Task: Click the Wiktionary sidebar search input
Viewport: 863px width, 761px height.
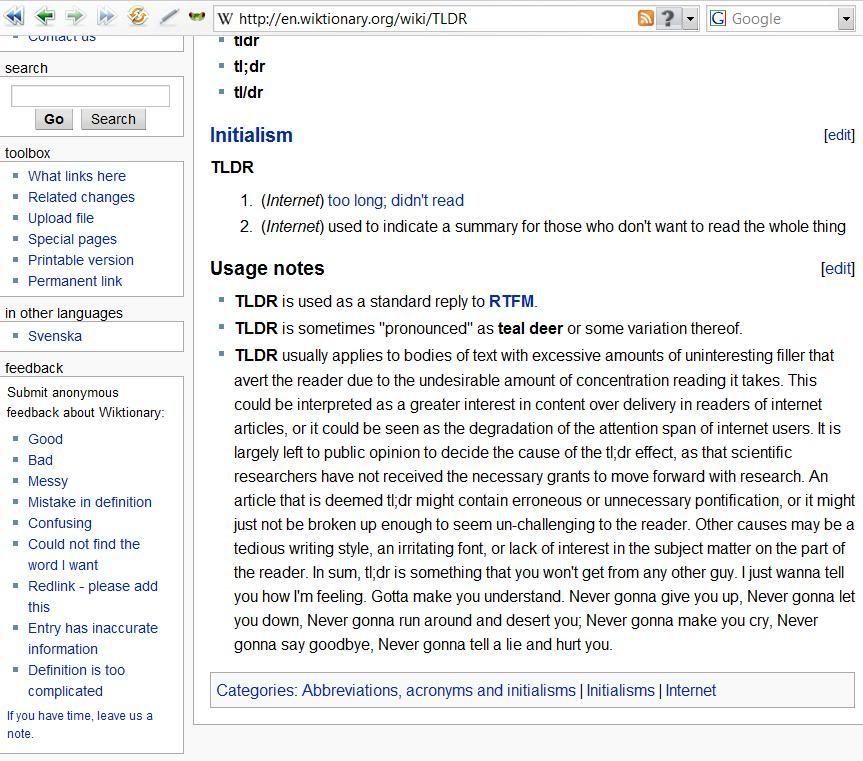Action: coord(90,96)
